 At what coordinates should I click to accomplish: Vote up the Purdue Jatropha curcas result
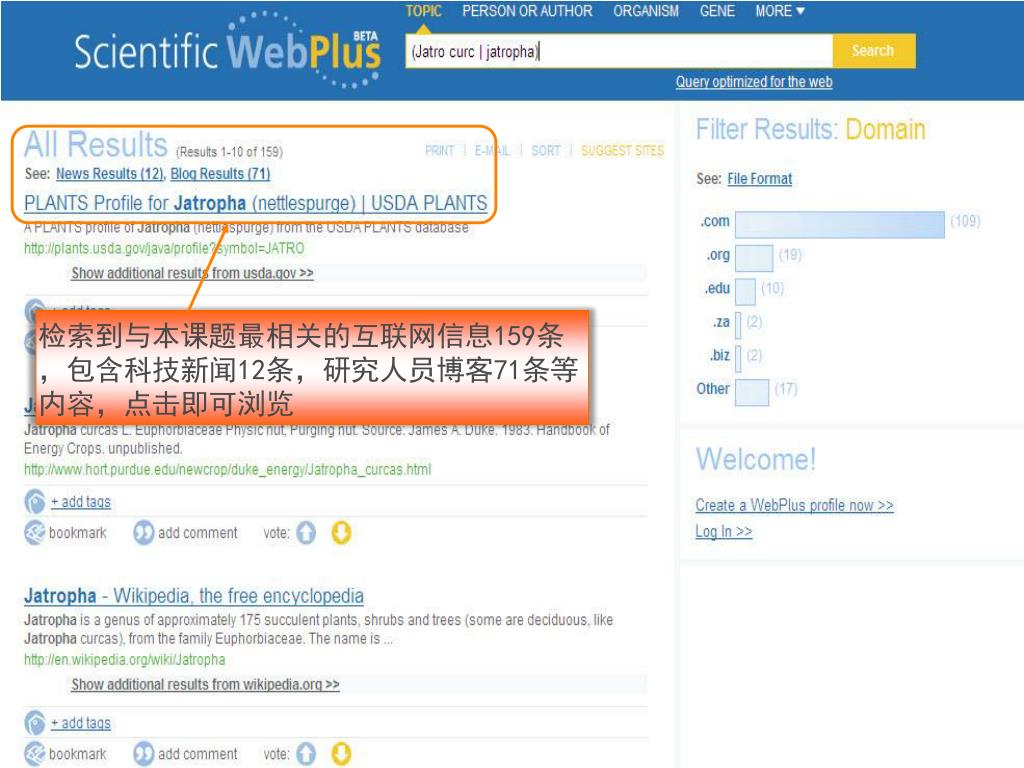306,533
